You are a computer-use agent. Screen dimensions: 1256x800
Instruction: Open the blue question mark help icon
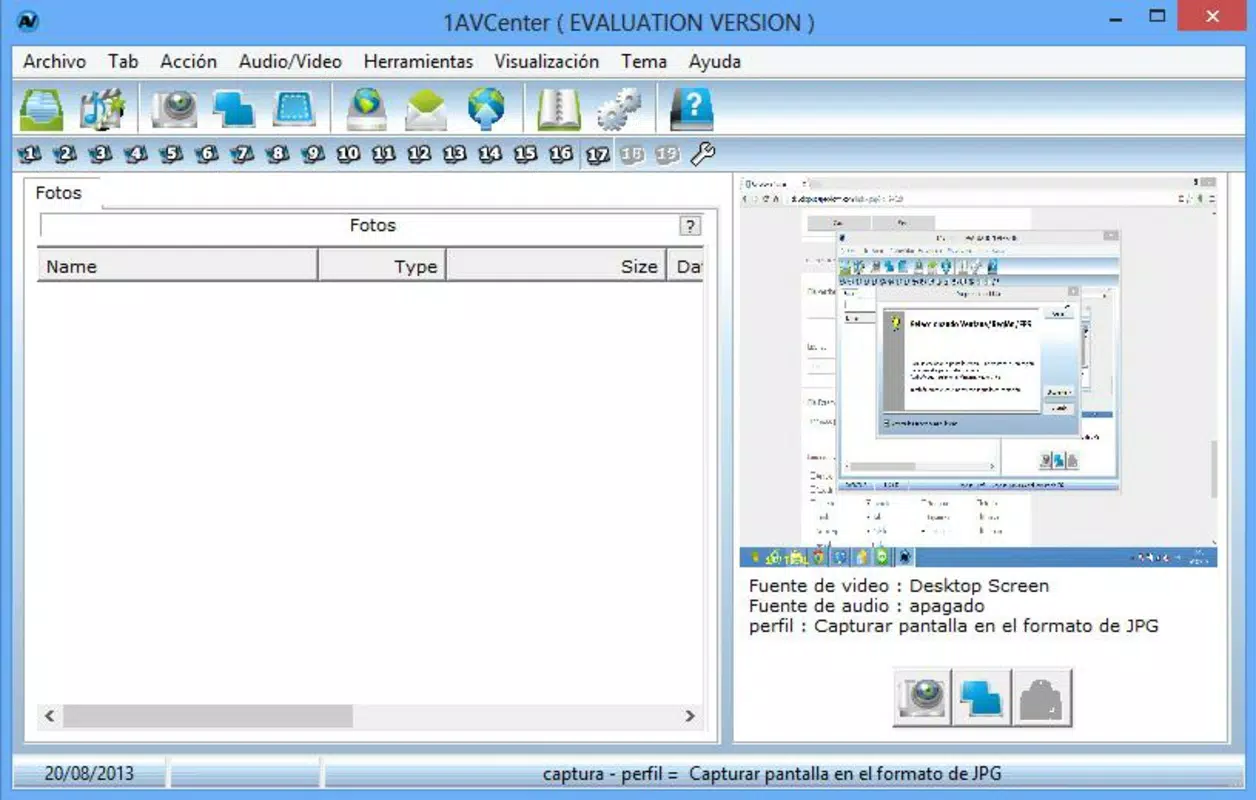click(692, 109)
